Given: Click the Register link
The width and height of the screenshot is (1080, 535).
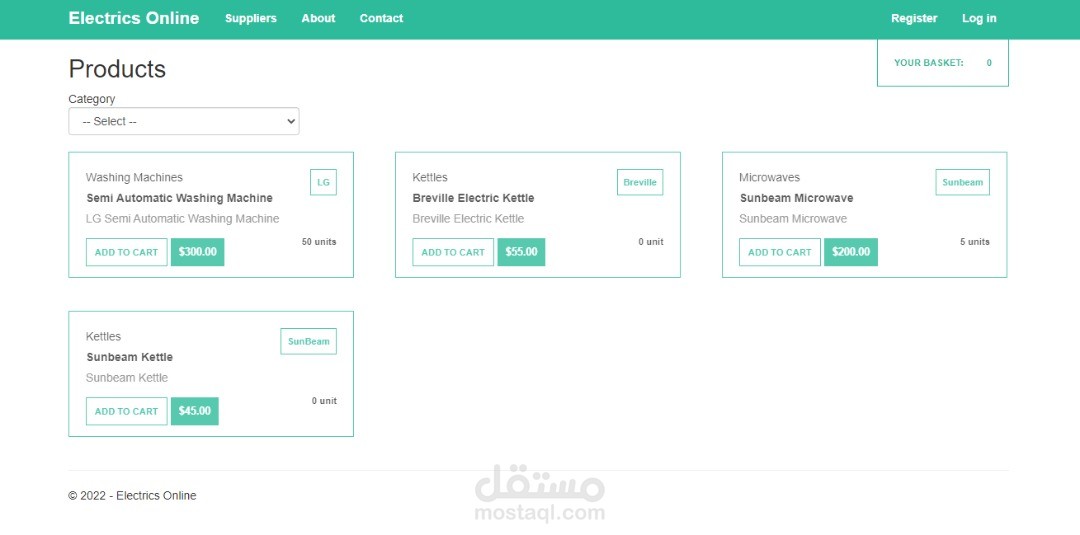Looking at the screenshot, I should pyautogui.click(x=914, y=19).
